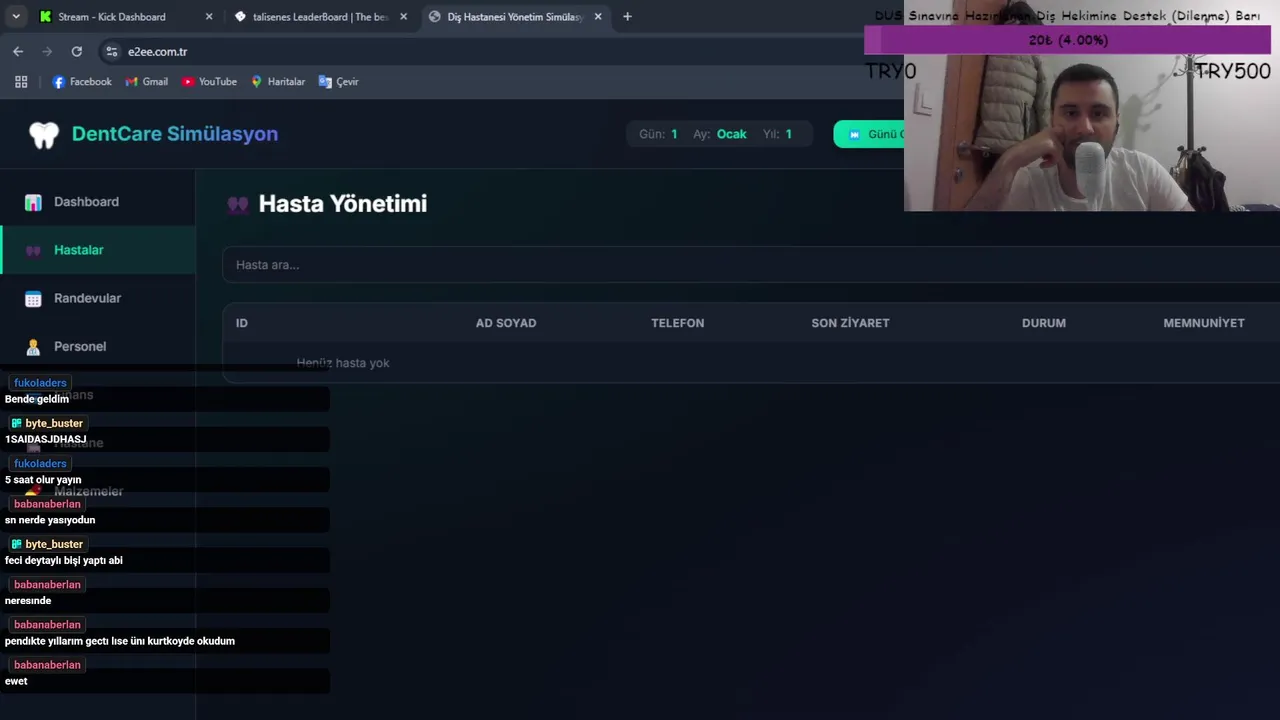Click chat message 'Bende geldim'

pos(37,399)
